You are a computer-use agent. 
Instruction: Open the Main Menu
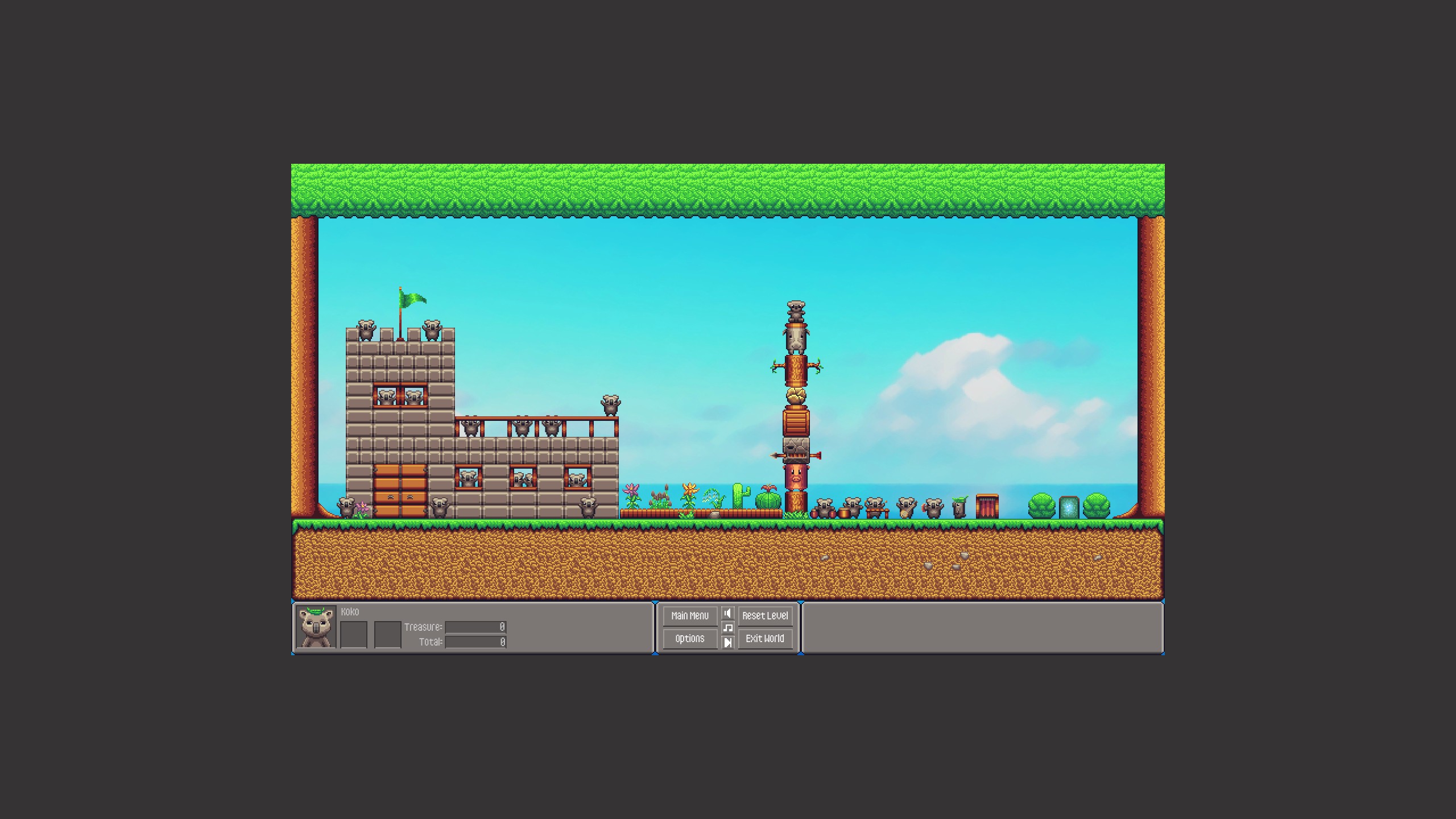pos(689,615)
